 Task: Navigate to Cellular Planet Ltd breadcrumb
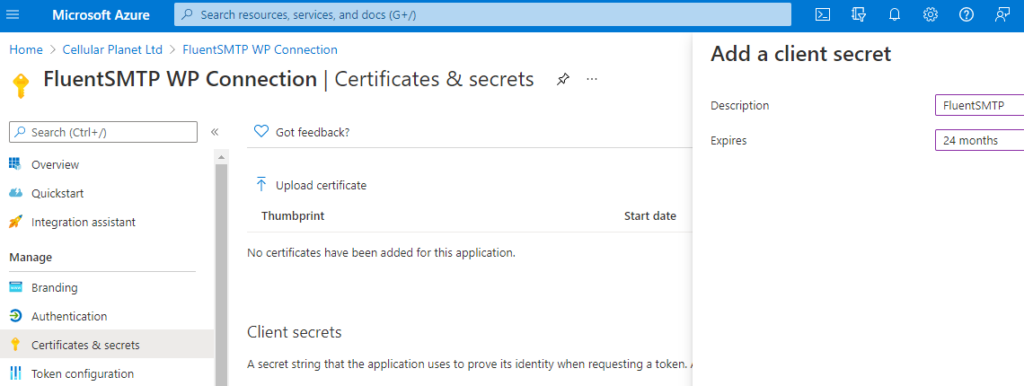click(x=112, y=50)
